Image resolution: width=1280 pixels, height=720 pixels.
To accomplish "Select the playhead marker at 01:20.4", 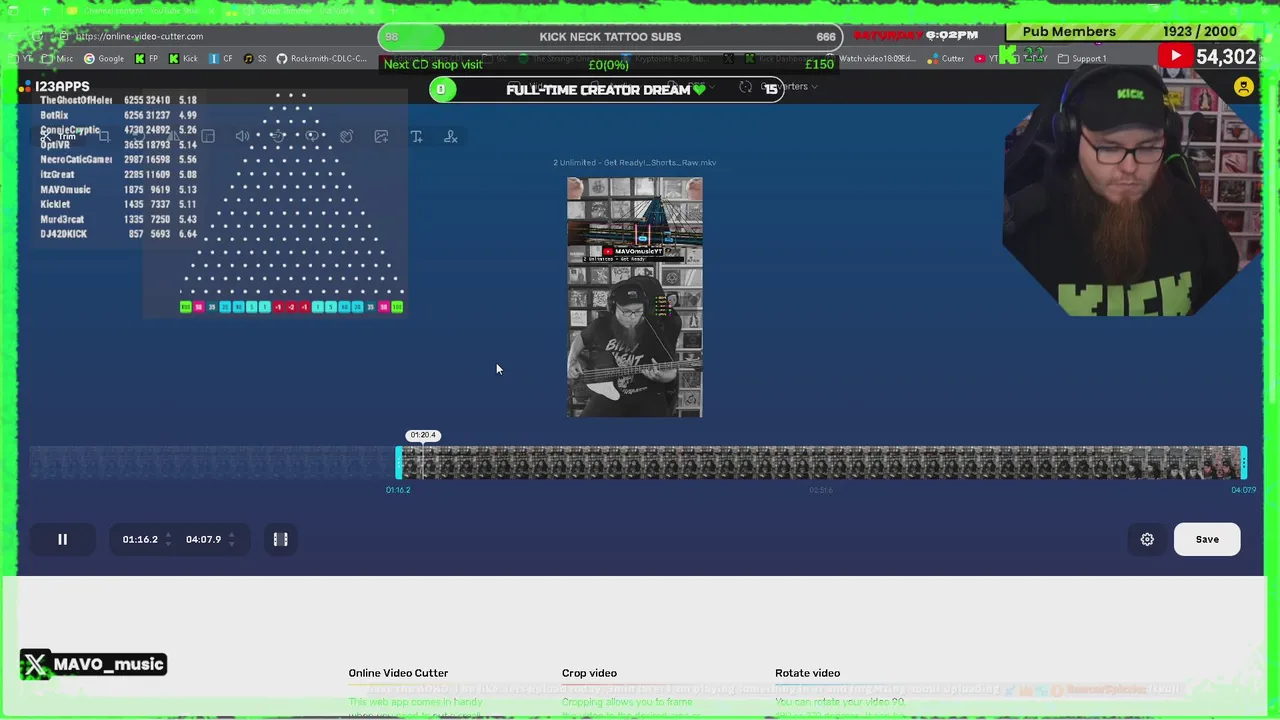I will coord(423,435).
